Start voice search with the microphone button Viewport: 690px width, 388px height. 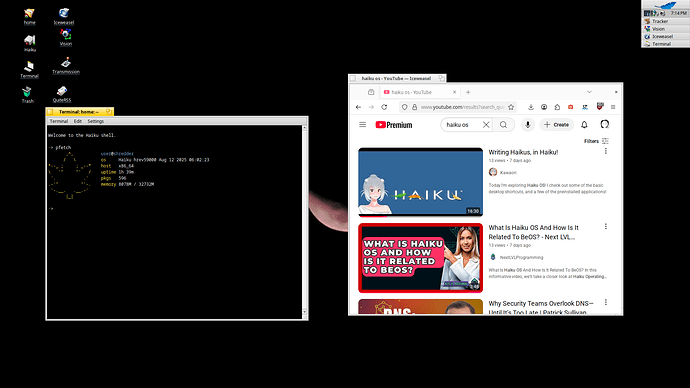coord(528,125)
